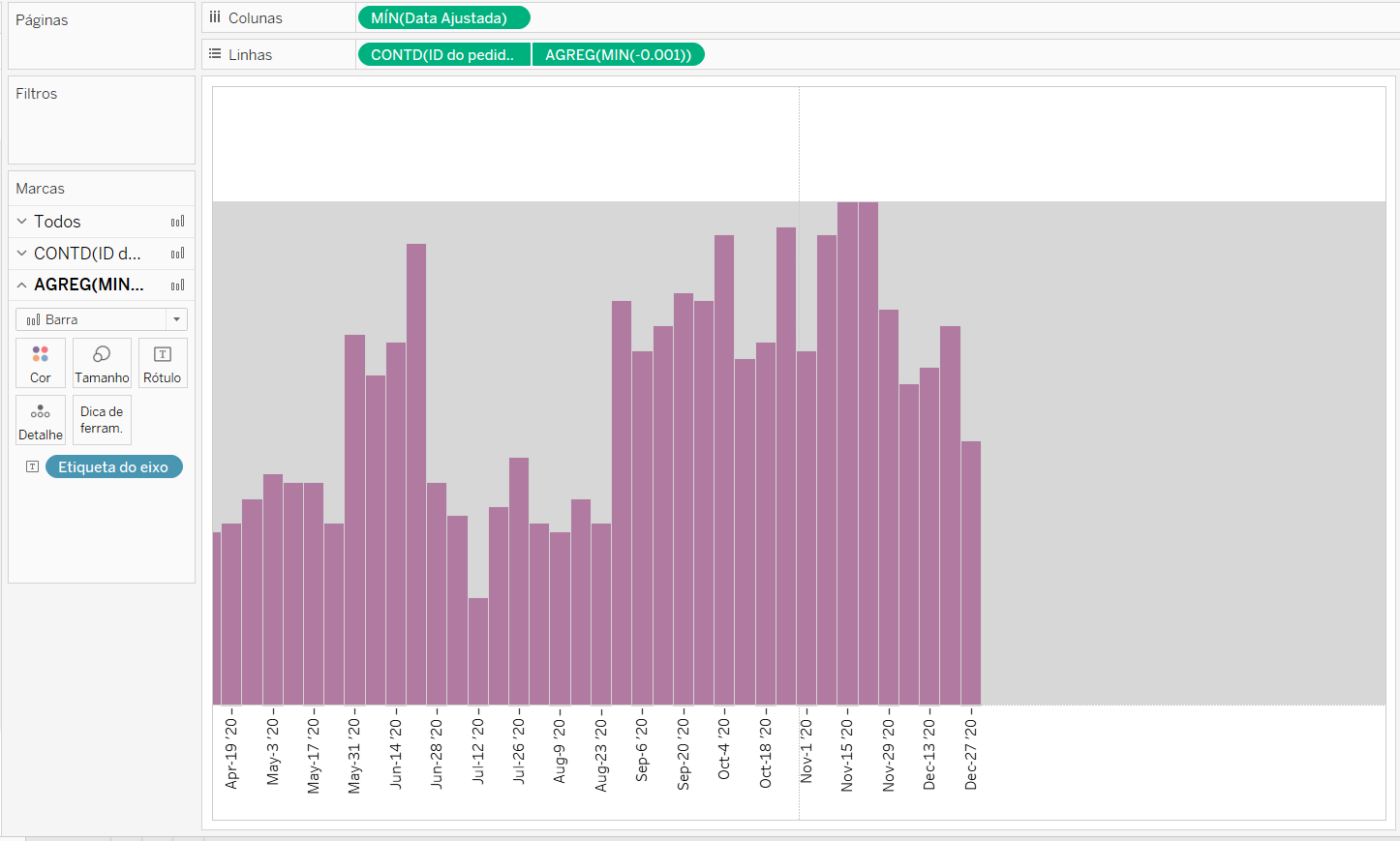
Task: Click the Linhas shelf icon
Action: pos(215,54)
